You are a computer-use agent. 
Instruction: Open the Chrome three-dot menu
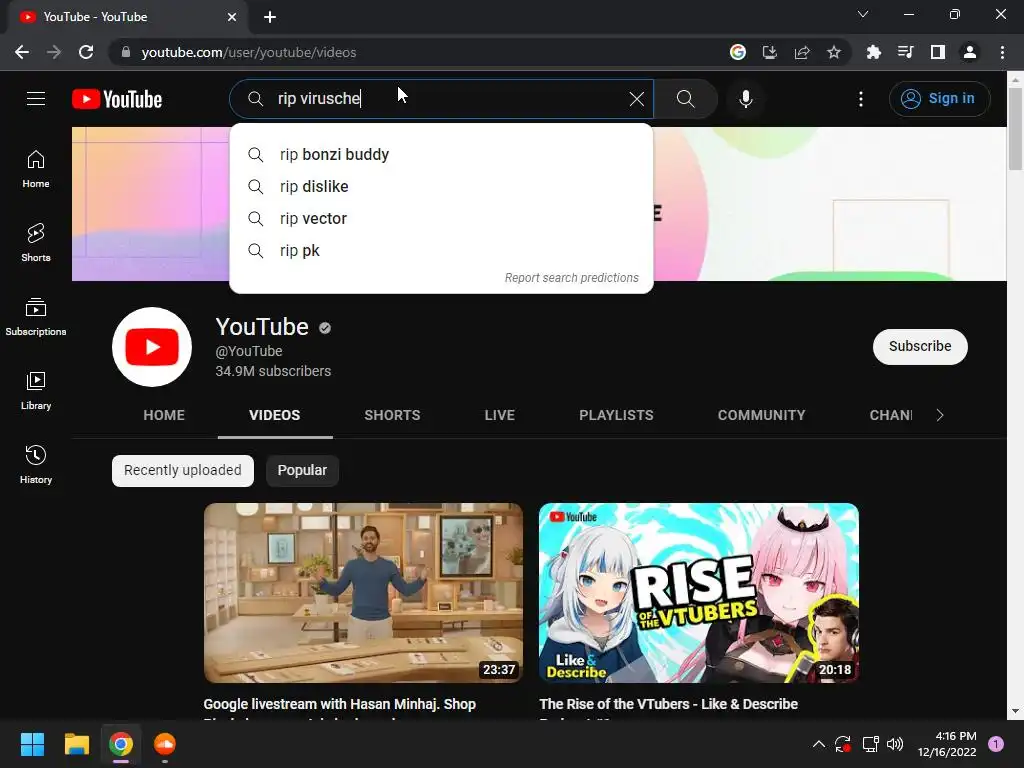point(1002,52)
